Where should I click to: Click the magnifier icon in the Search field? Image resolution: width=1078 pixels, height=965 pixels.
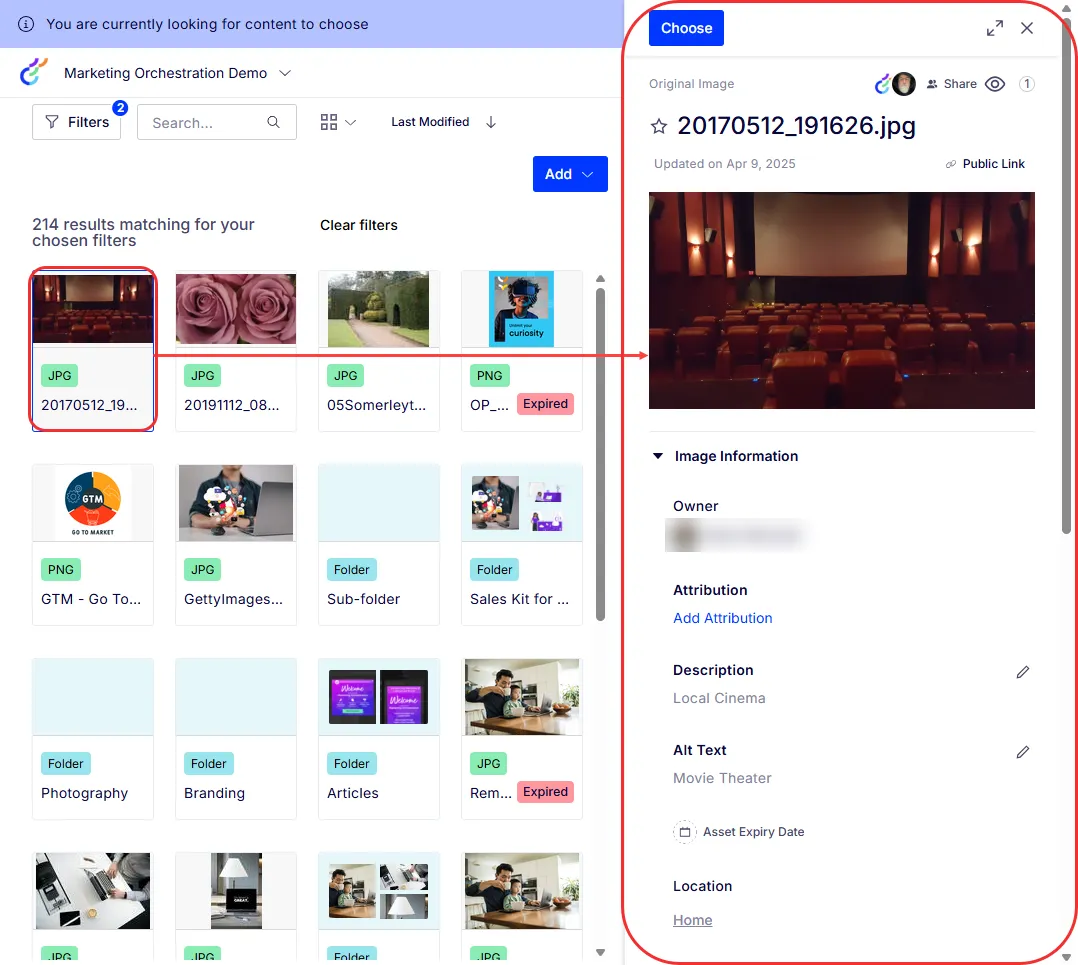click(x=273, y=122)
